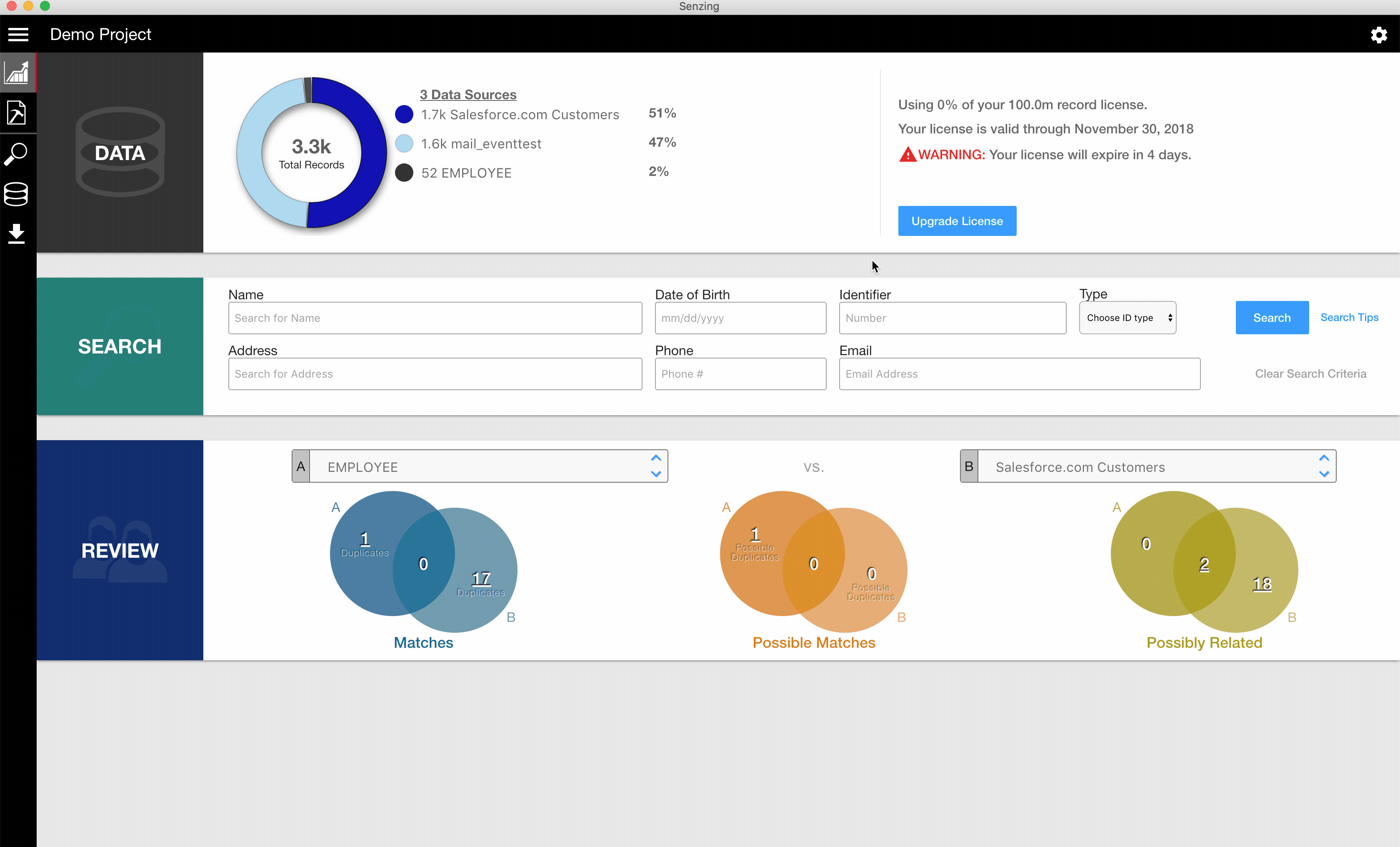Click the 18 count in Possibly Related

[x=1262, y=584]
